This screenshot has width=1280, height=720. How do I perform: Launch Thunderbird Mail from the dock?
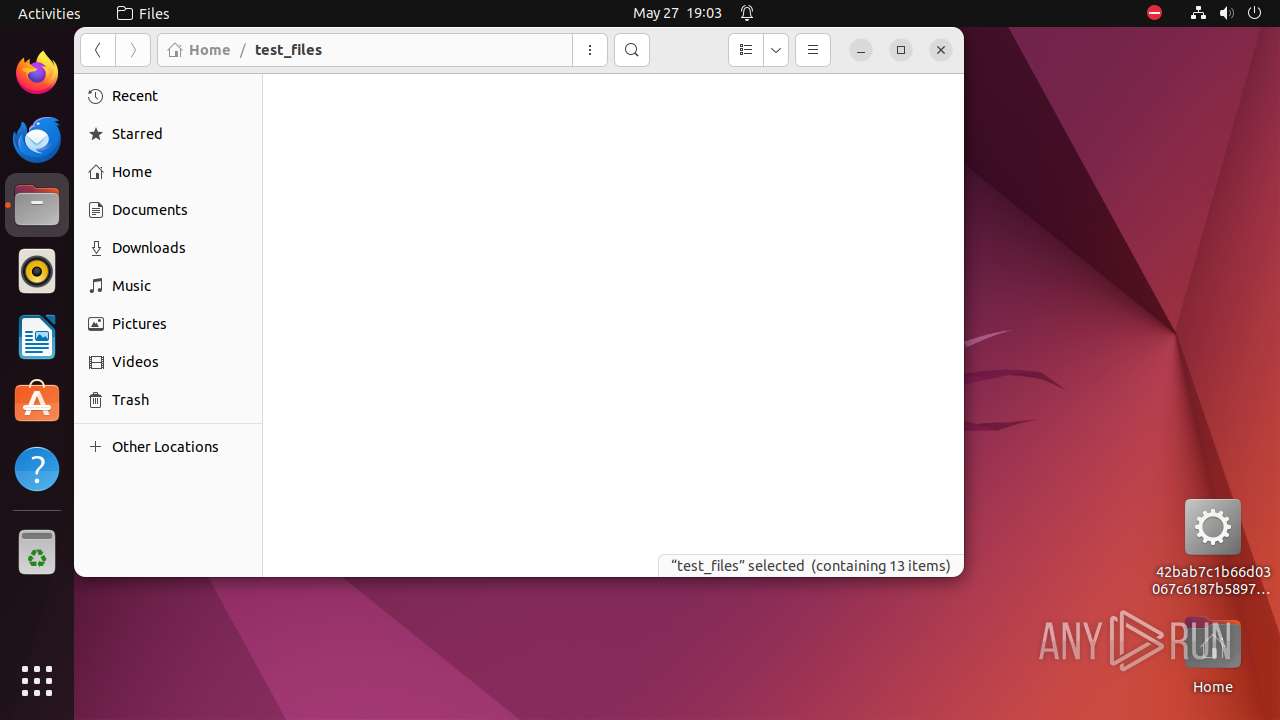click(x=37, y=139)
